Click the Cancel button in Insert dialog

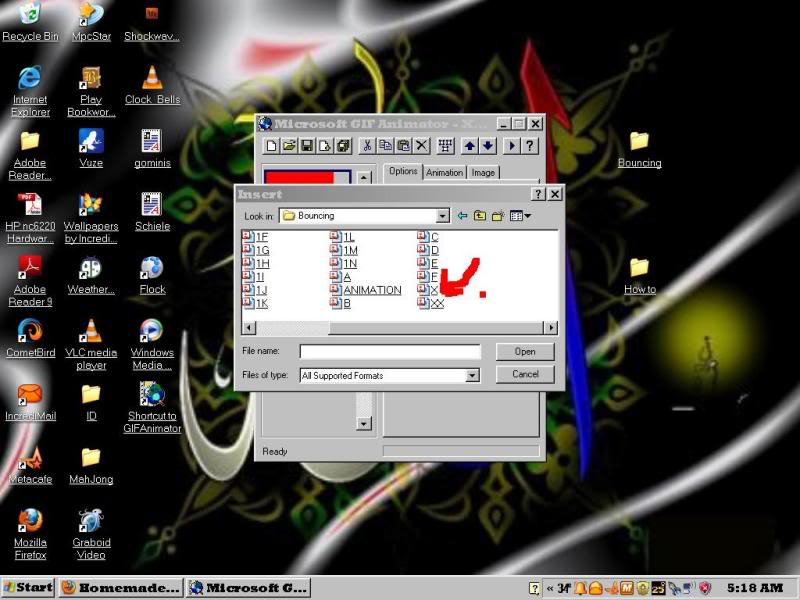click(525, 374)
